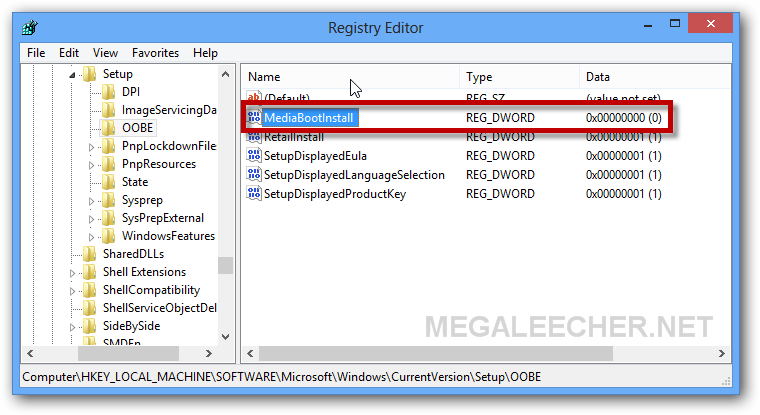Sort values by the Data column header
Screen dimensions: 760x415
point(655,77)
